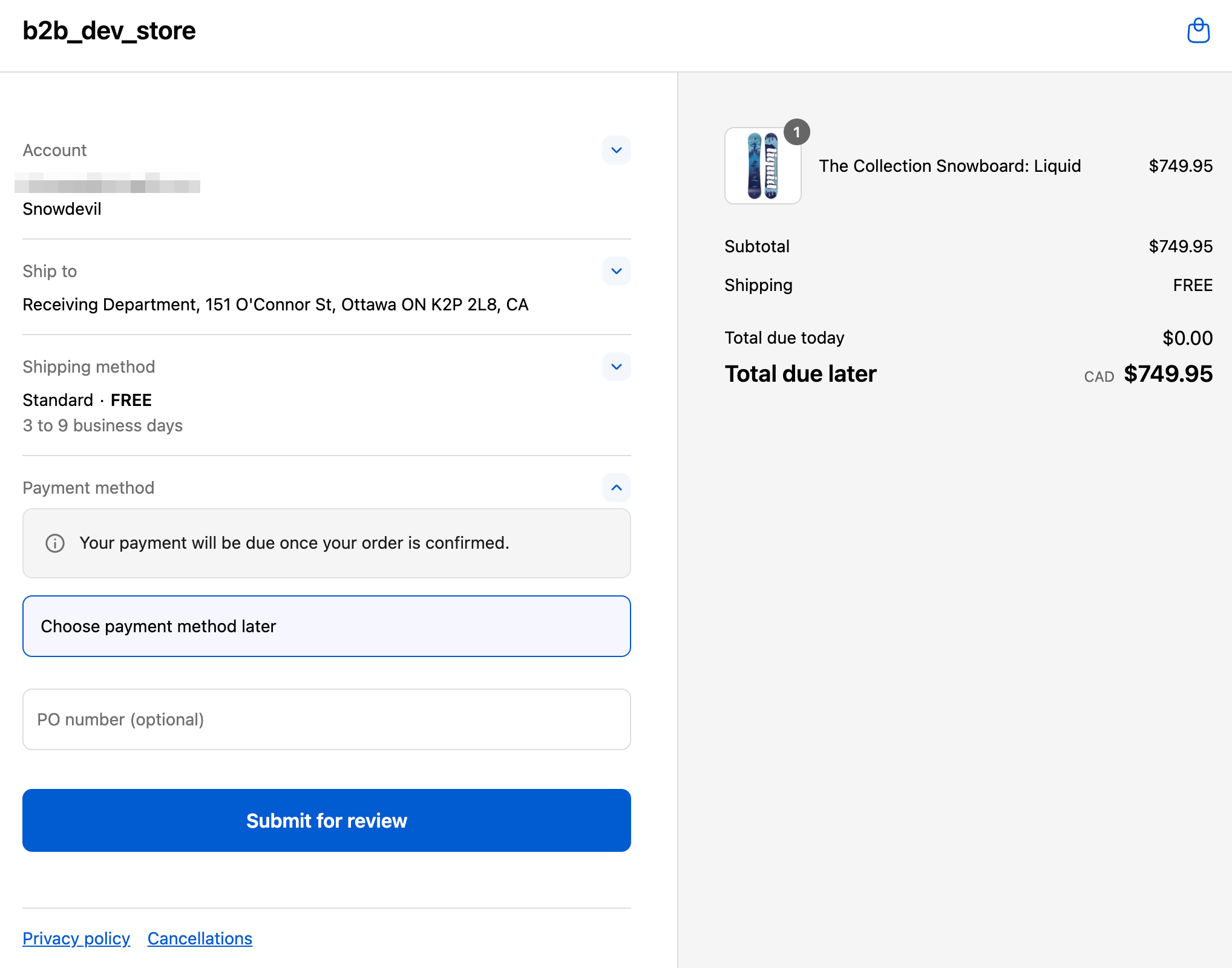Viewport: 1232px width, 968px height.
Task: Click the Standard FREE shipping text
Action: click(87, 401)
